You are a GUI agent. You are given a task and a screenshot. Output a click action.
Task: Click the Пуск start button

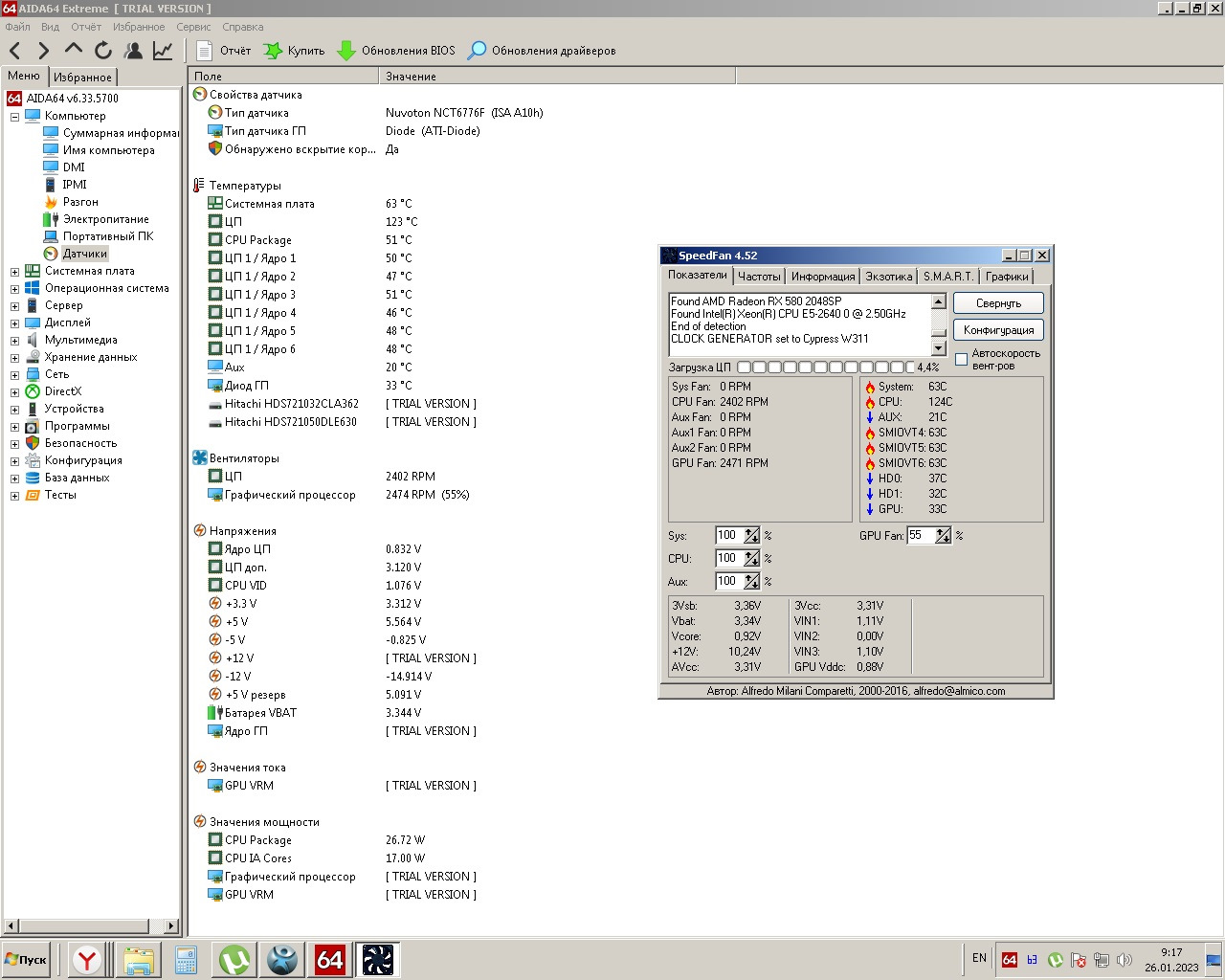pyautogui.click(x=27, y=960)
